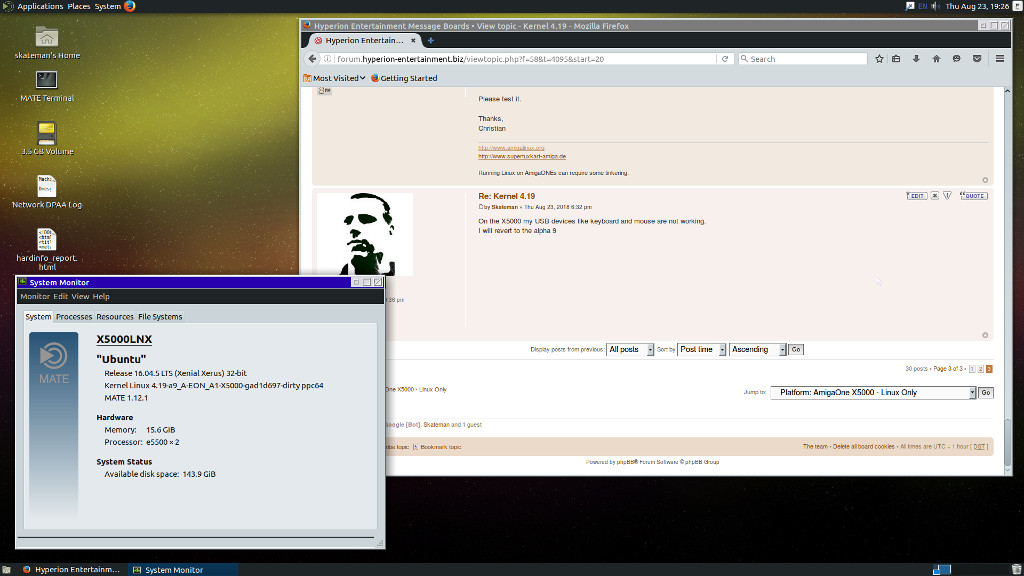Open Firefox downloads arrow

pos(916,59)
